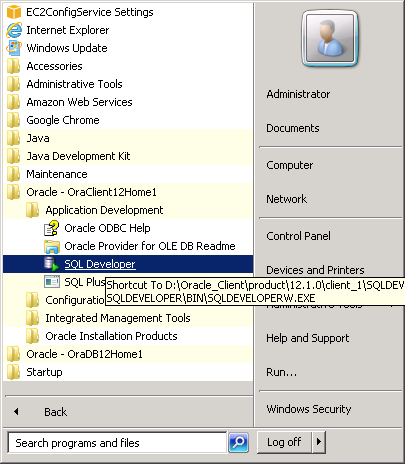Screen dimensions: 405x464
Task: Open Windows Update icon
Action: [14, 48]
